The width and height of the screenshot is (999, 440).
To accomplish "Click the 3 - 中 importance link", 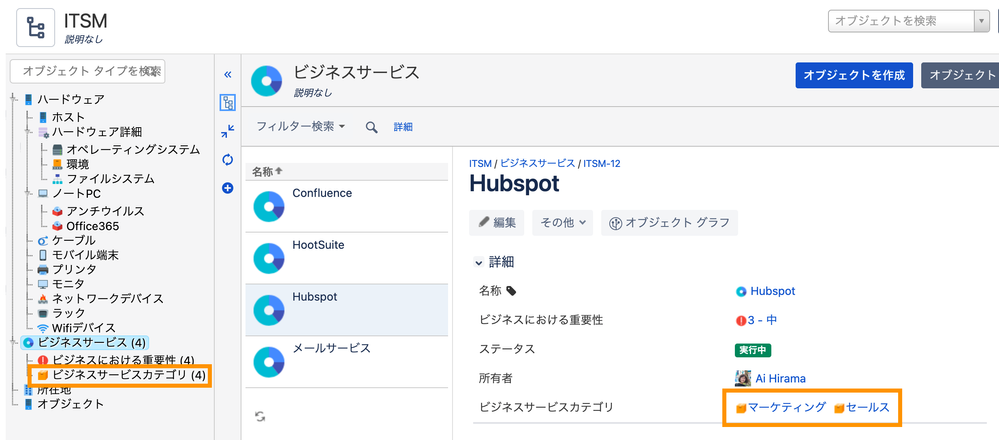I will 762,320.
